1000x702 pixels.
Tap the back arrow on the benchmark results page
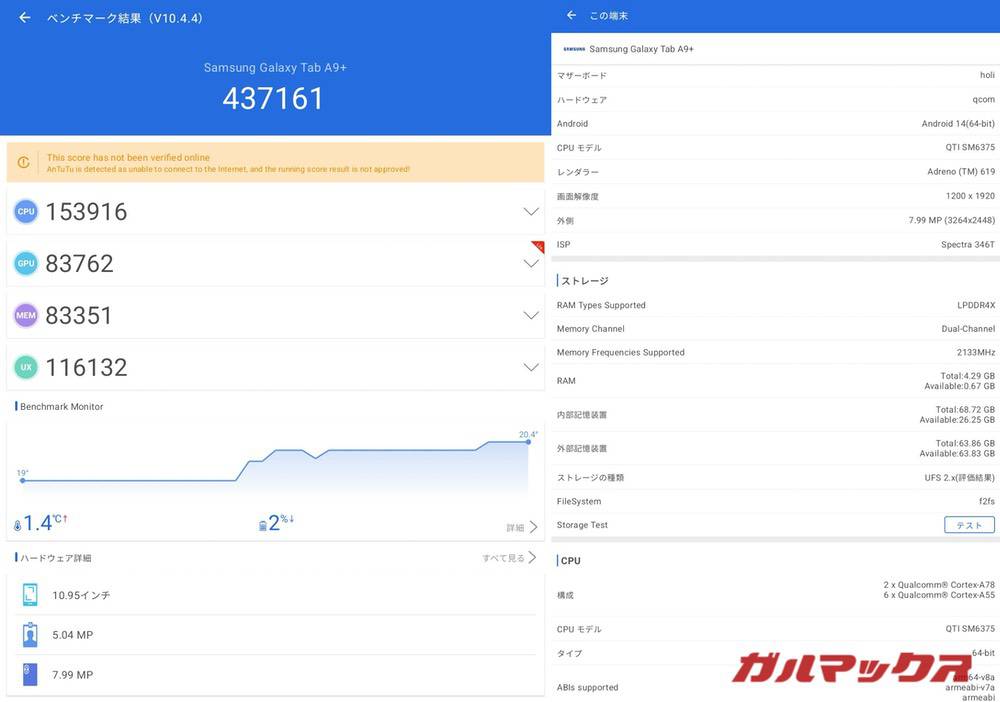tap(24, 17)
